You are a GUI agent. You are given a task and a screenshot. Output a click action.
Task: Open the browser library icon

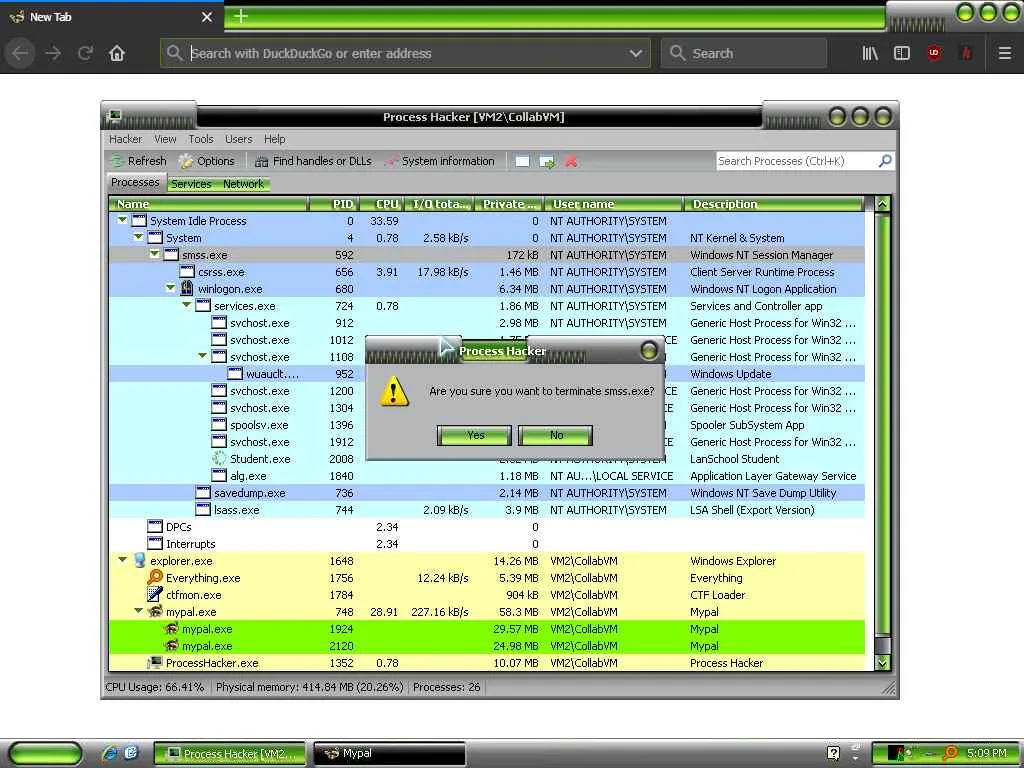(x=870, y=53)
